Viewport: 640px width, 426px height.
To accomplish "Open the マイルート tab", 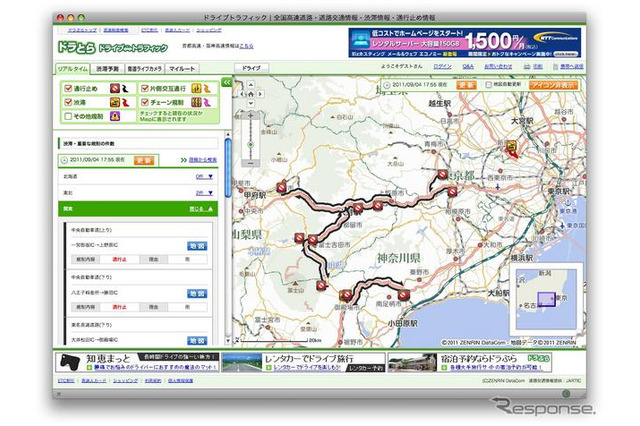I will click(183, 68).
